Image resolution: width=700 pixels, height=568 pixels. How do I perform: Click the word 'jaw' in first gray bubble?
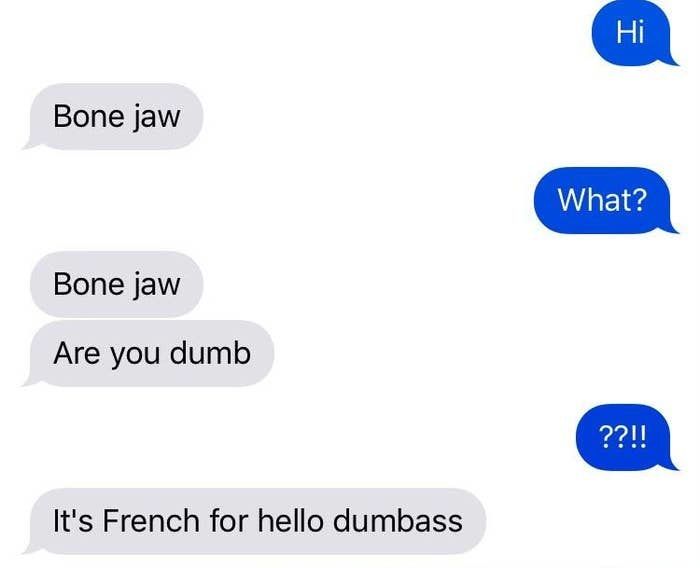coord(156,117)
